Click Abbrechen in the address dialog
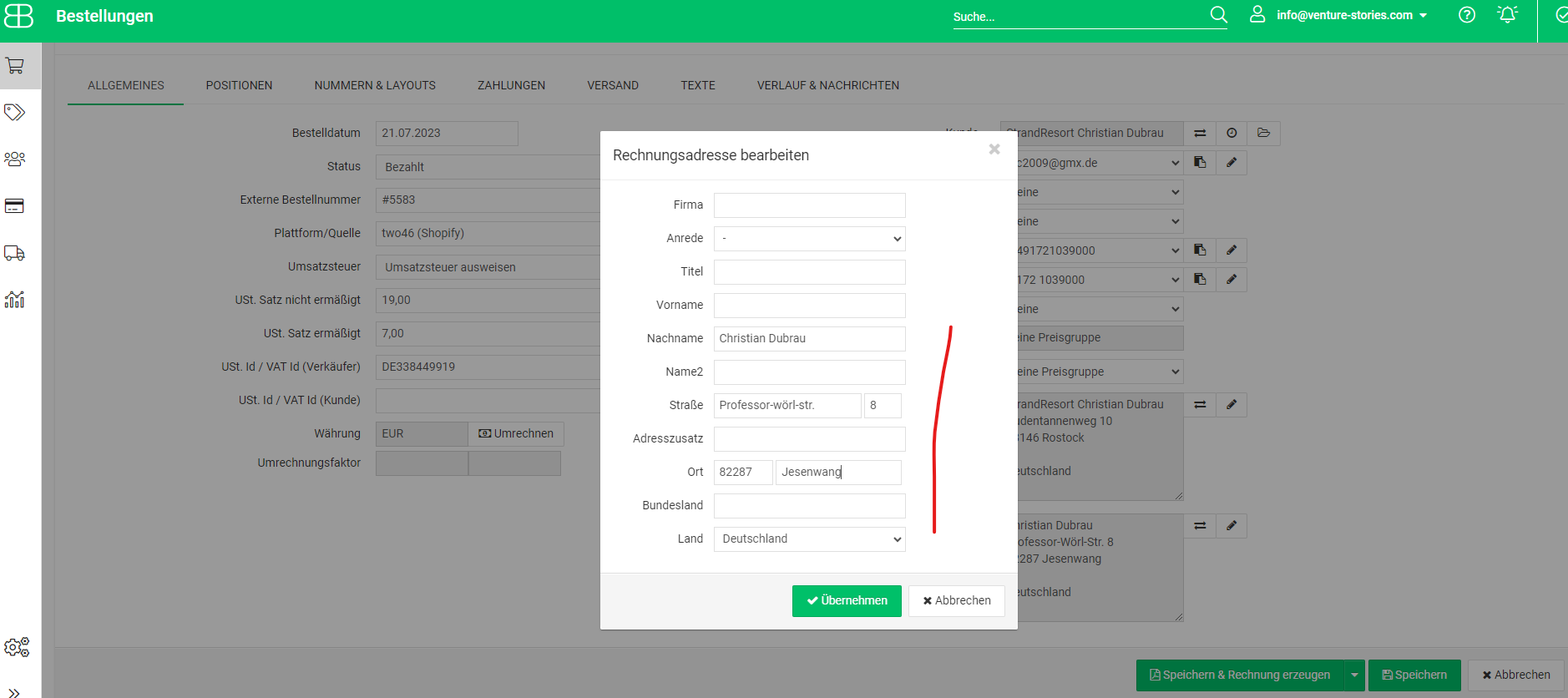 pos(957,601)
